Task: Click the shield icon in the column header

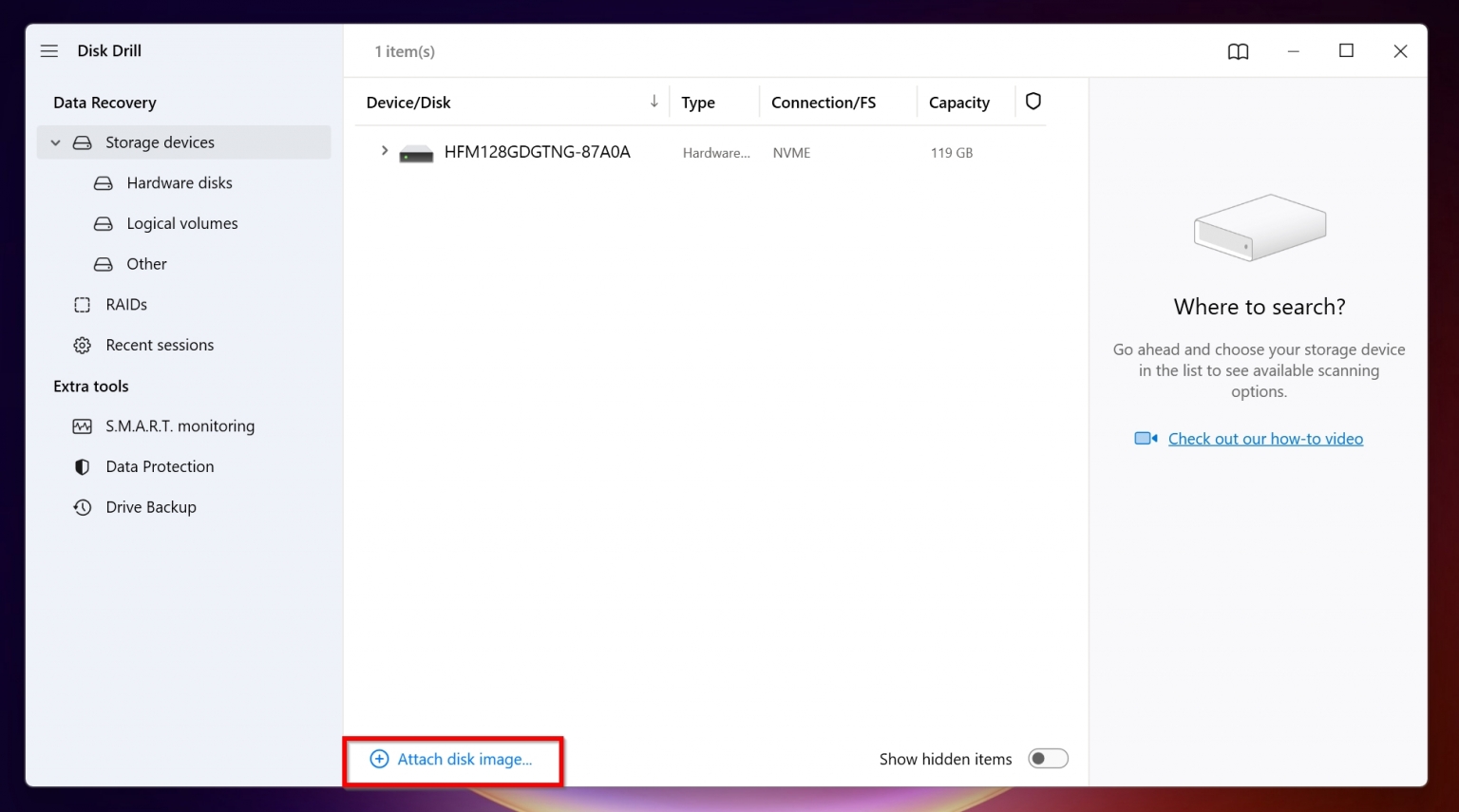Action: tap(1033, 101)
